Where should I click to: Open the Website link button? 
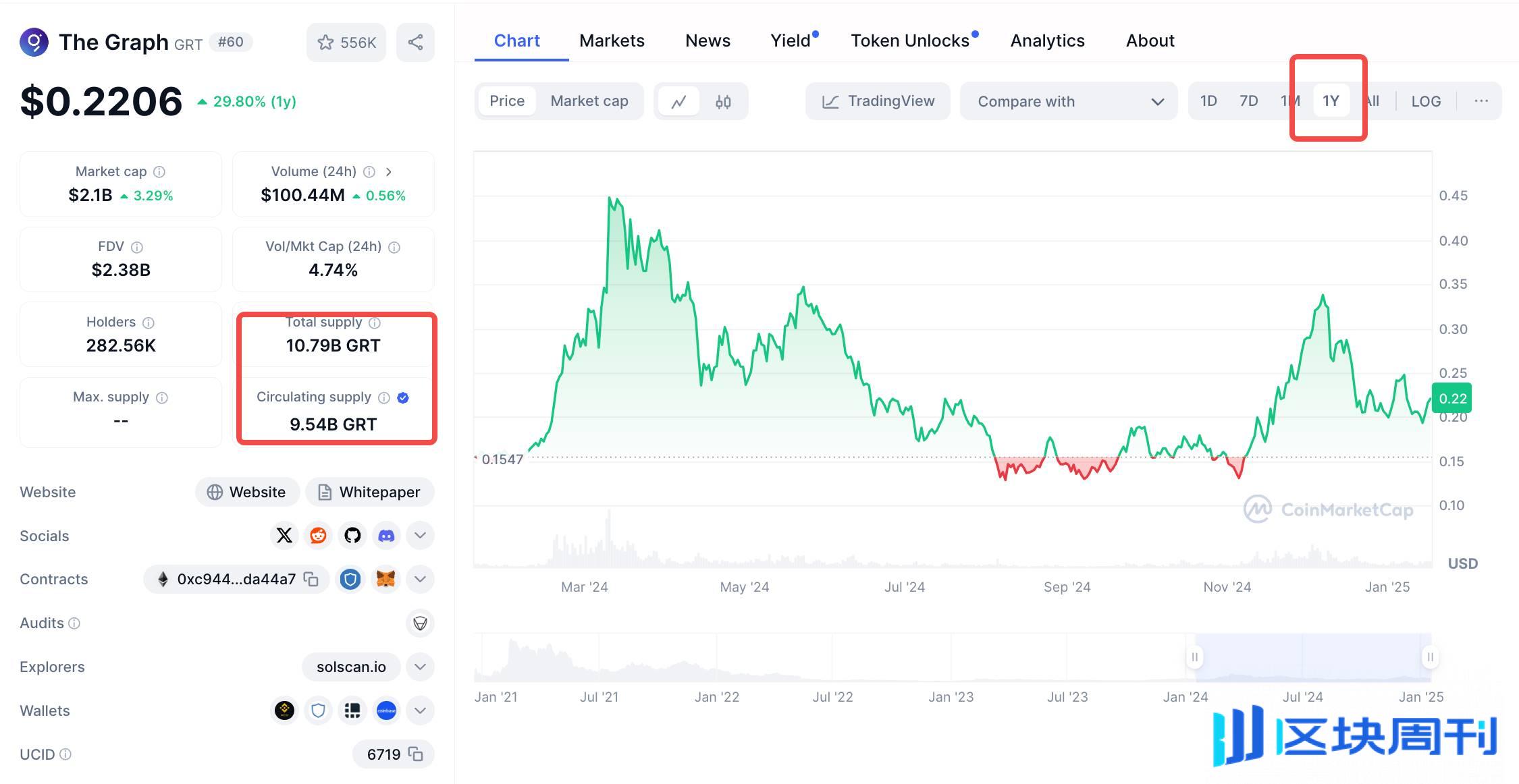click(247, 492)
